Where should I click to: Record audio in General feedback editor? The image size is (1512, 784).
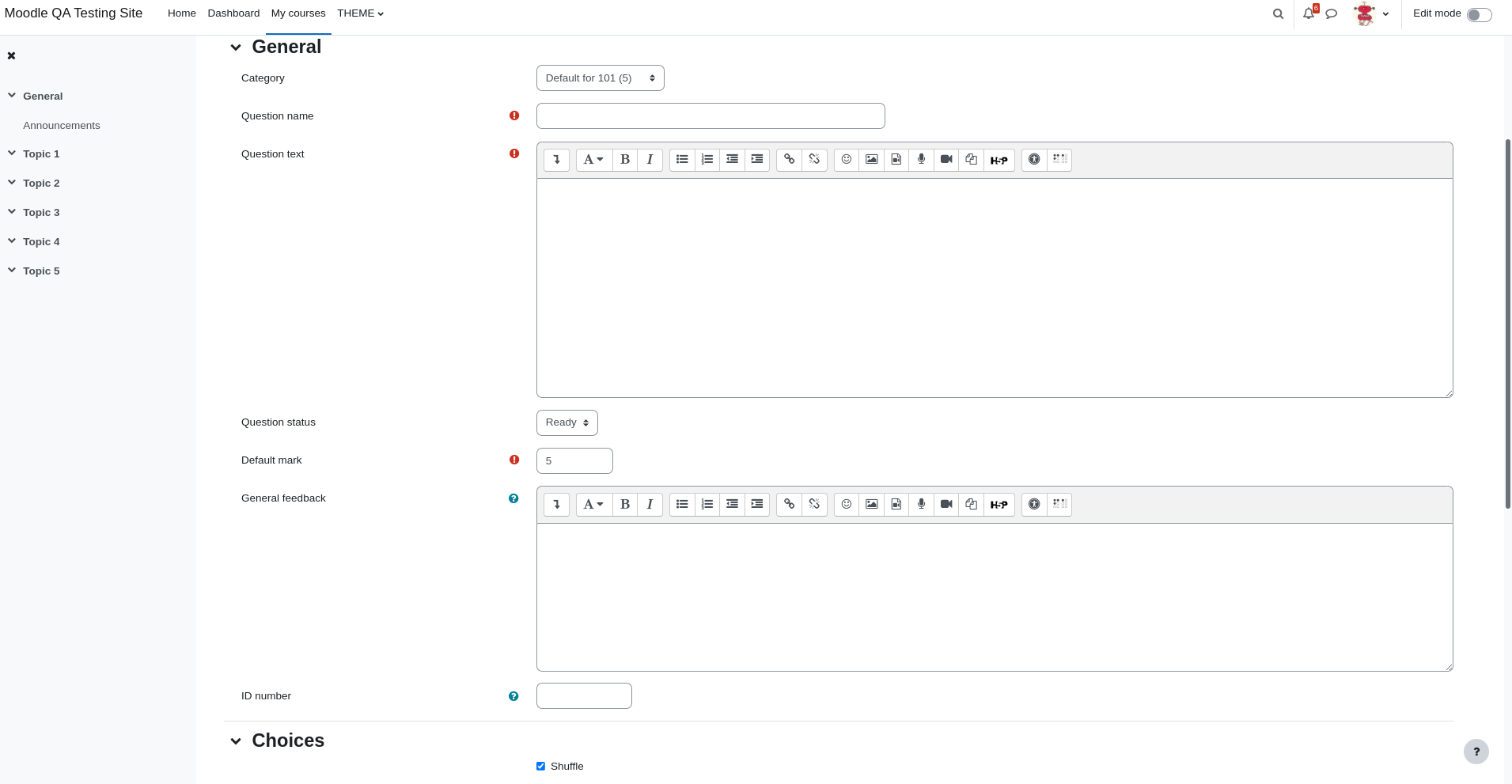921,505
